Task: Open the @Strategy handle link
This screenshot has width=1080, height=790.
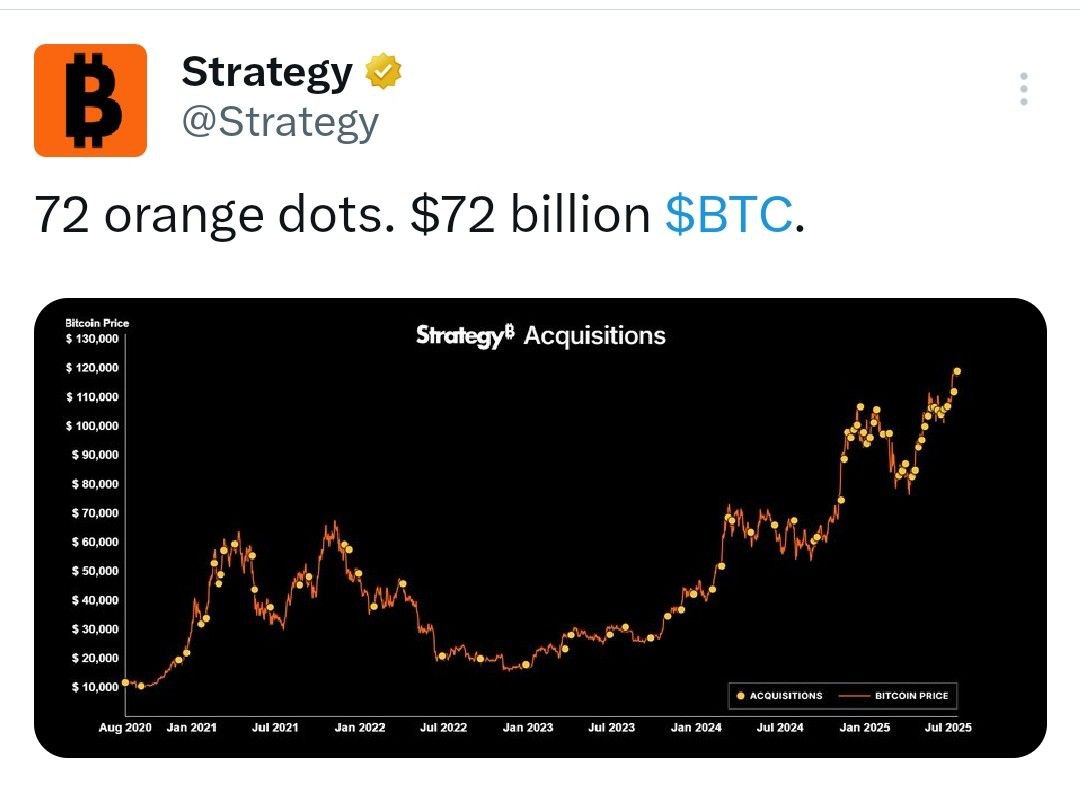Action: [x=280, y=123]
